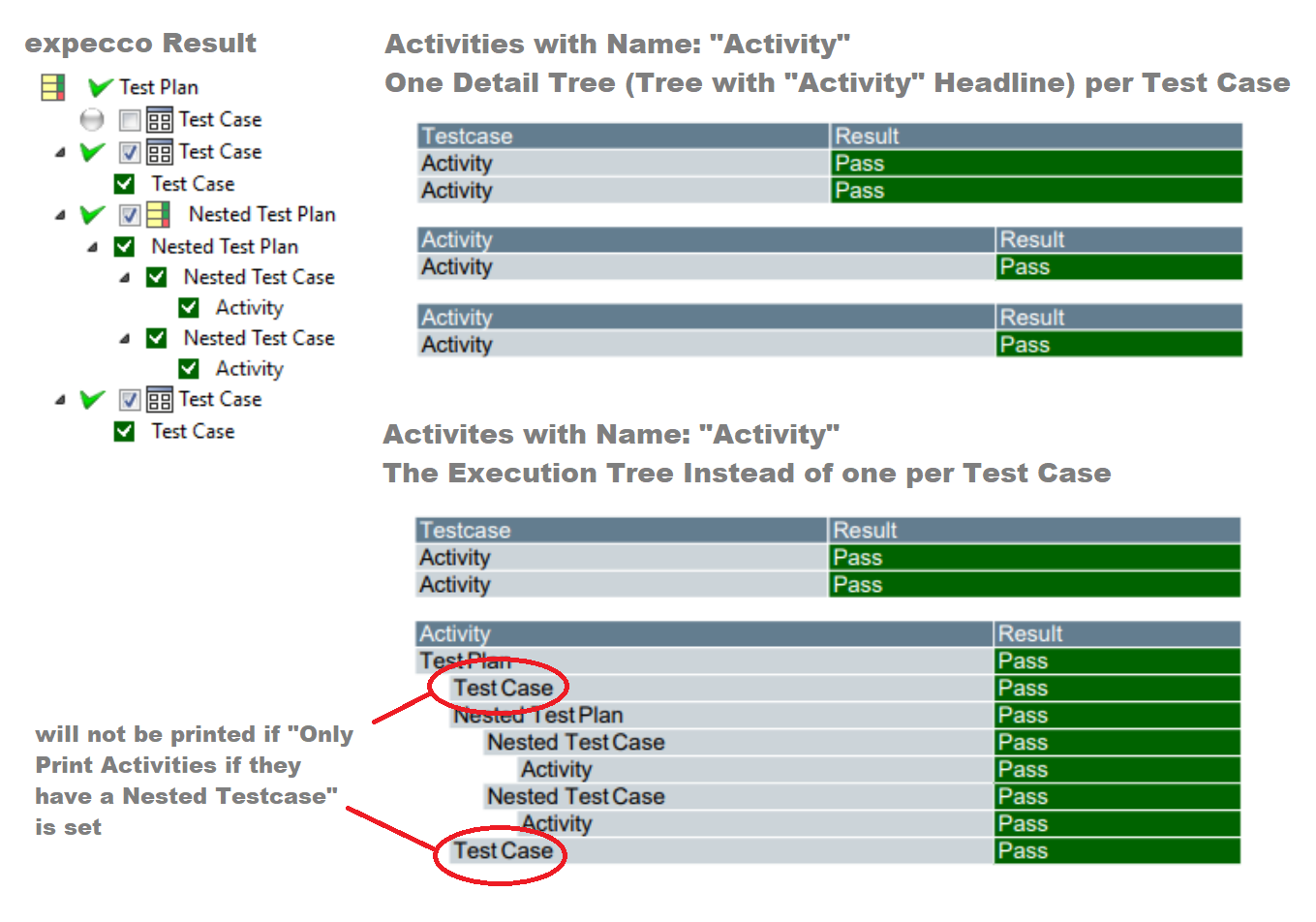The image size is (1316, 922).
Task: Toggle the blue checkbox on the Nested Test Plan row
Action: point(130,214)
